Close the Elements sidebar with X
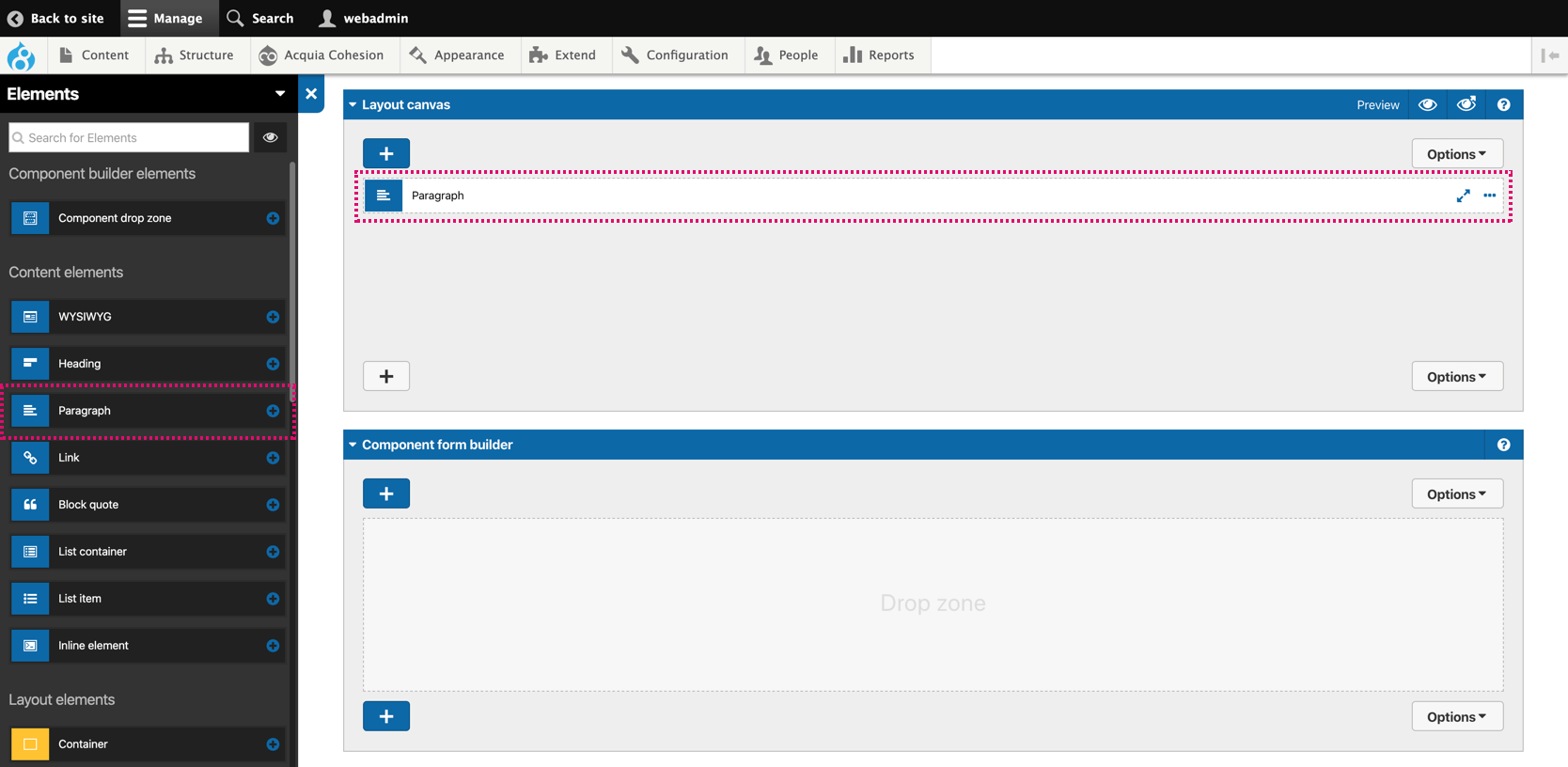Screen dimensions: 1568x767 [x=311, y=94]
